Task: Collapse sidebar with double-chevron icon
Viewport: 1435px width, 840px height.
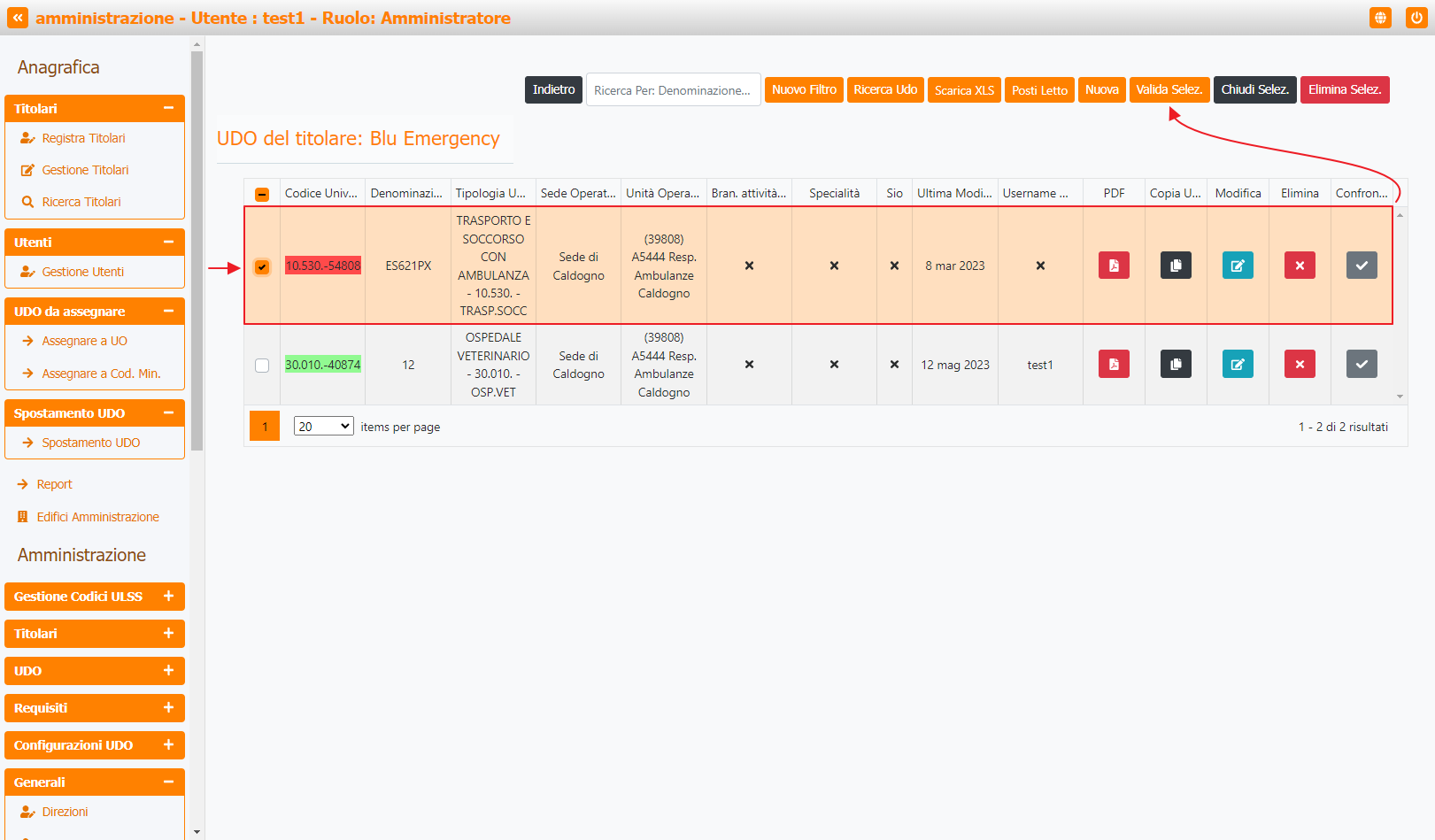Action: 18,18
